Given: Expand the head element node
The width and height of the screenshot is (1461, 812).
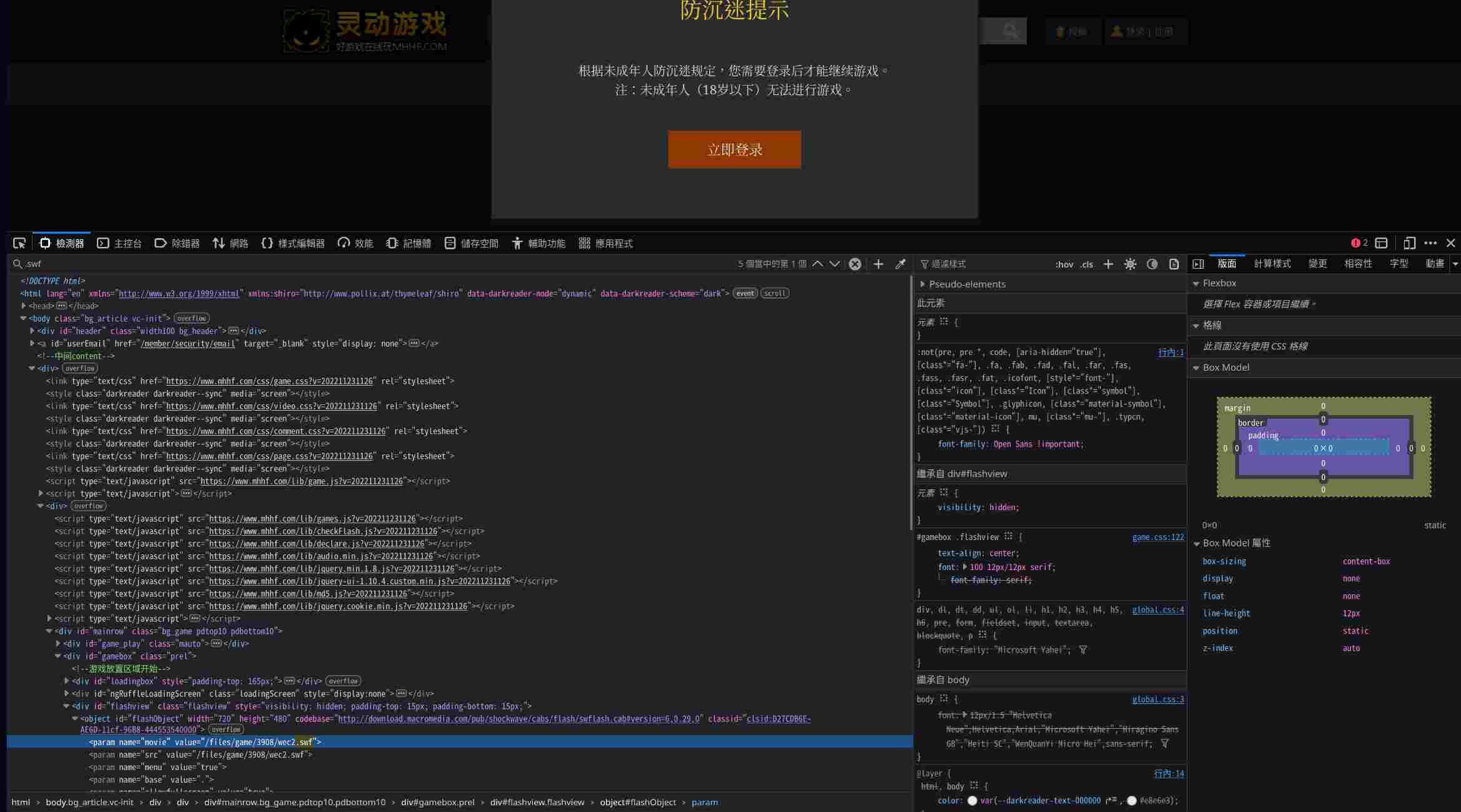Looking at the screenshot, I should (x=24, y=306).
